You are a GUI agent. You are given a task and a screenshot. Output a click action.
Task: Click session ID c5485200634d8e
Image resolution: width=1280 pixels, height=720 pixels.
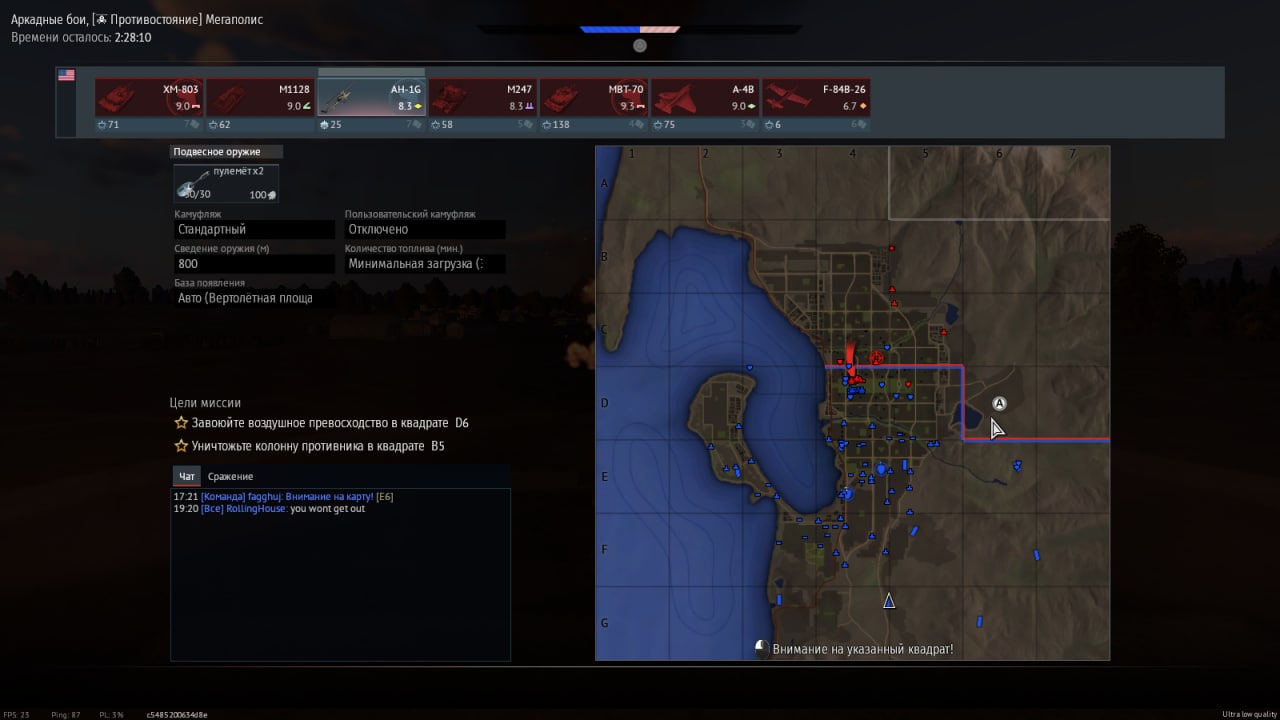click(177, 714)
